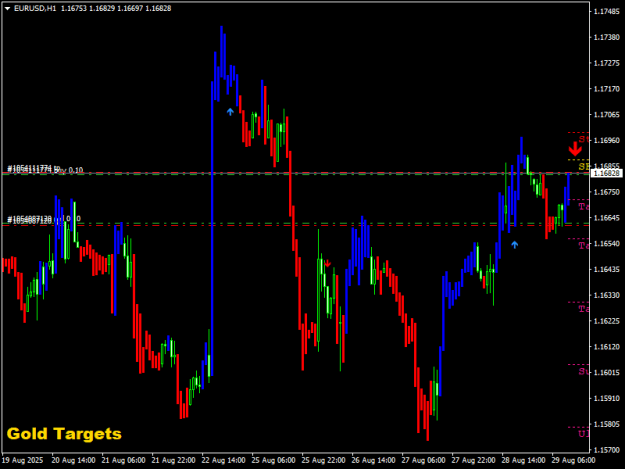Click the current price box 1.16828

coord(607,173)
